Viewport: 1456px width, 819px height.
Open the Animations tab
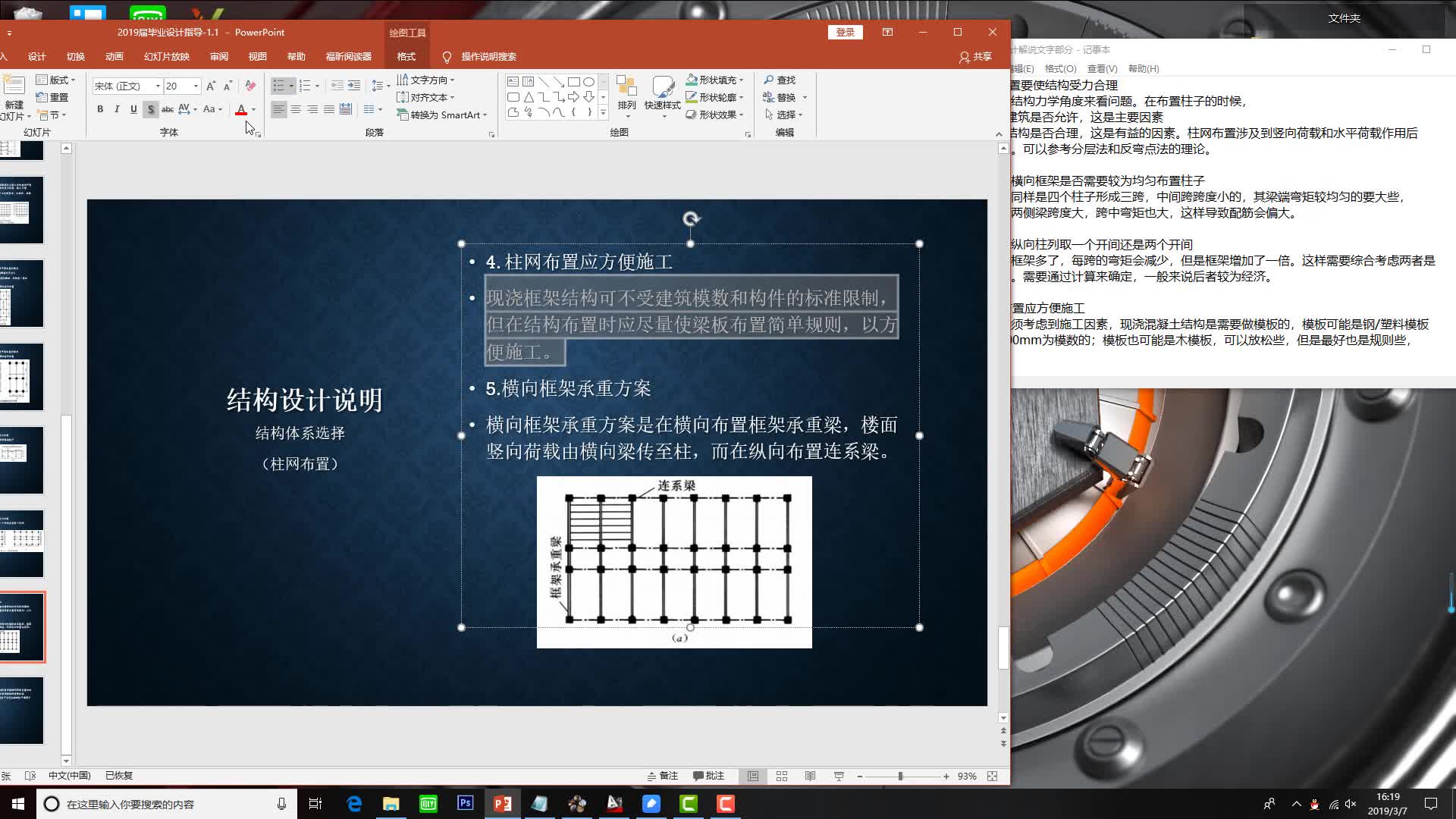click(115, 57)
